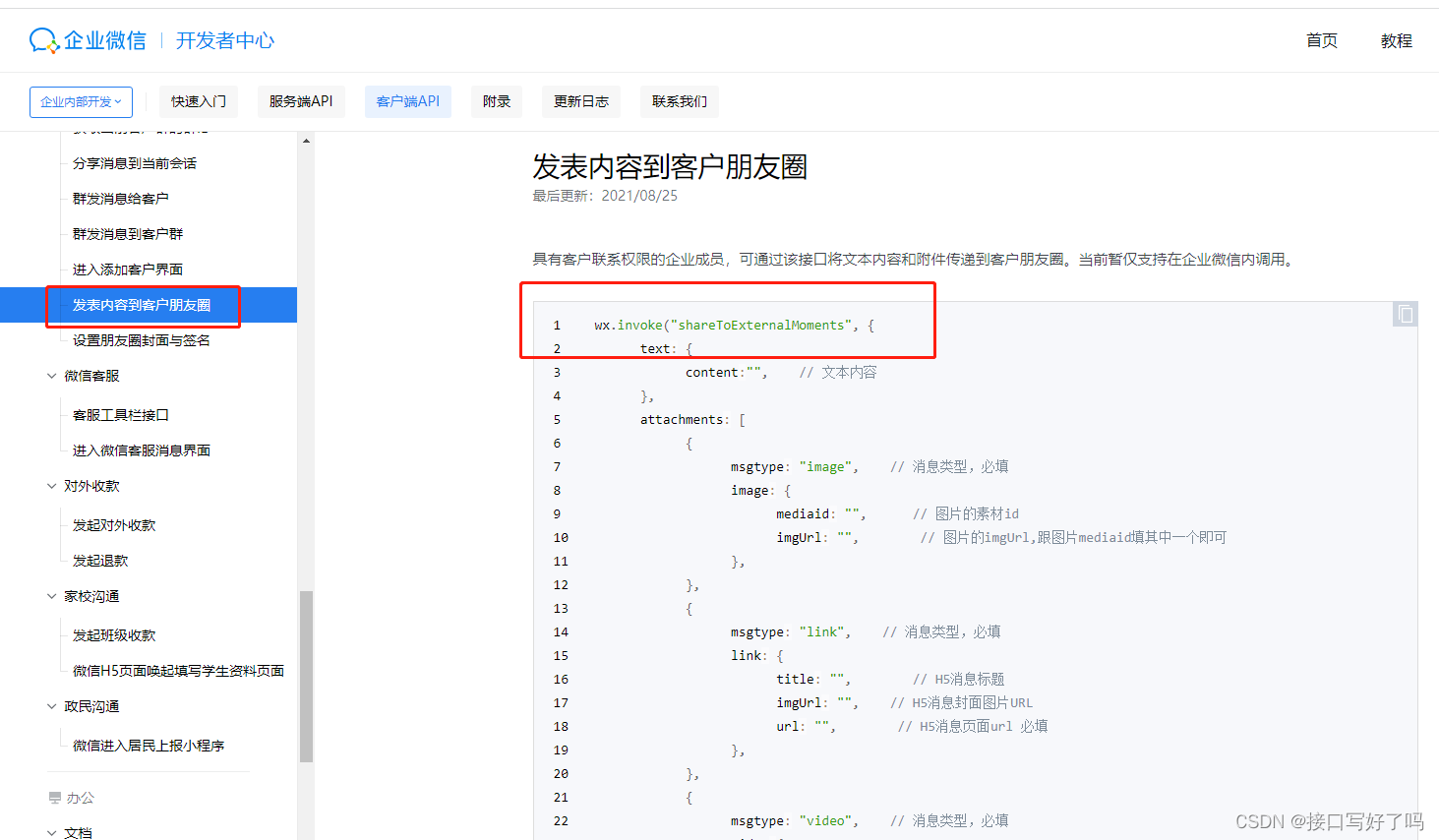Open the 更新日志 tab

[581, 101]
